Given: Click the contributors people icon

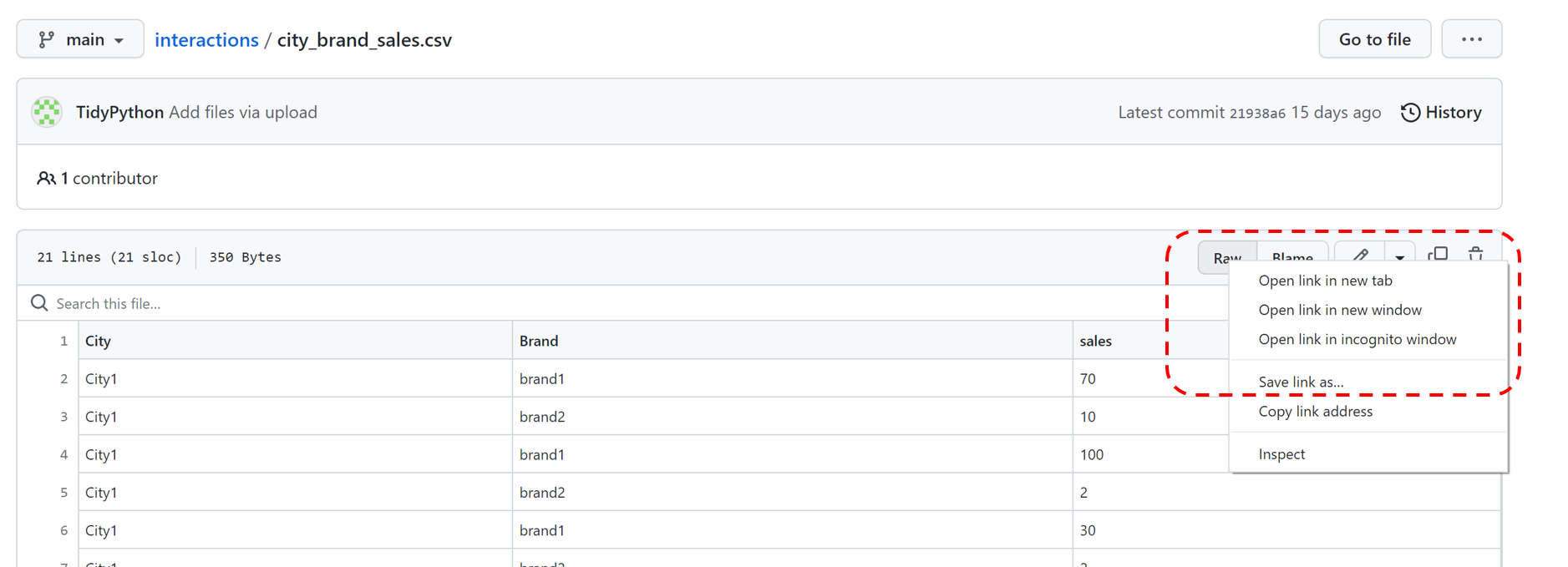Looking at the screenshot, I should tap(46, 178).
